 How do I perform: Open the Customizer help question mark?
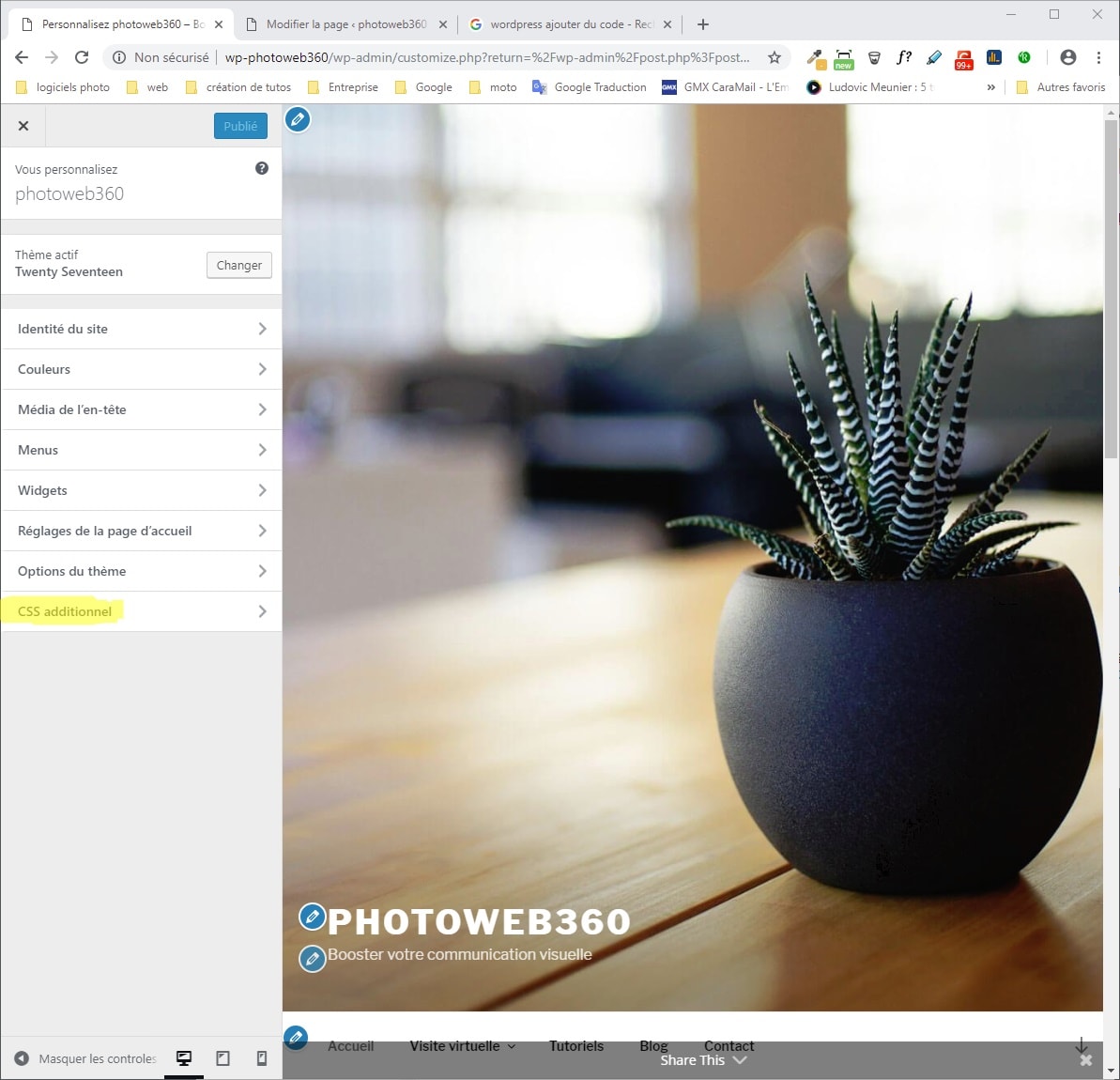(262, 168)
